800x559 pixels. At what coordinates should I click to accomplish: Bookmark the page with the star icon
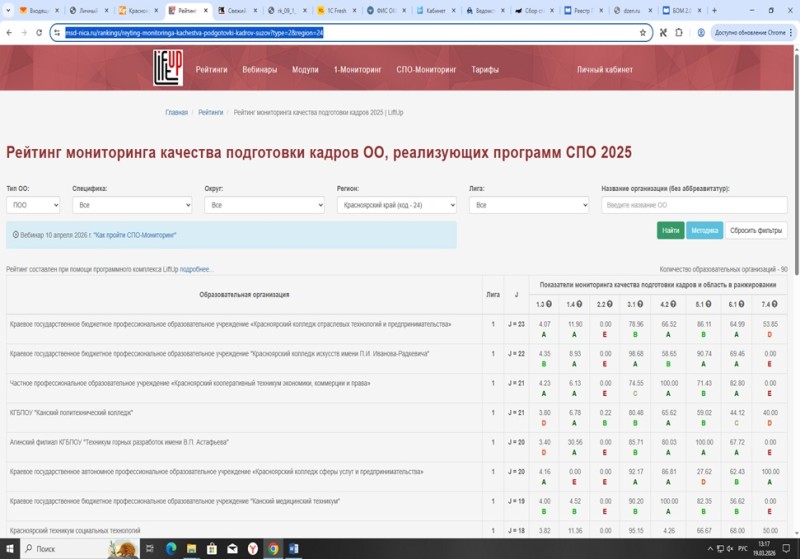(x=643, y=32)
